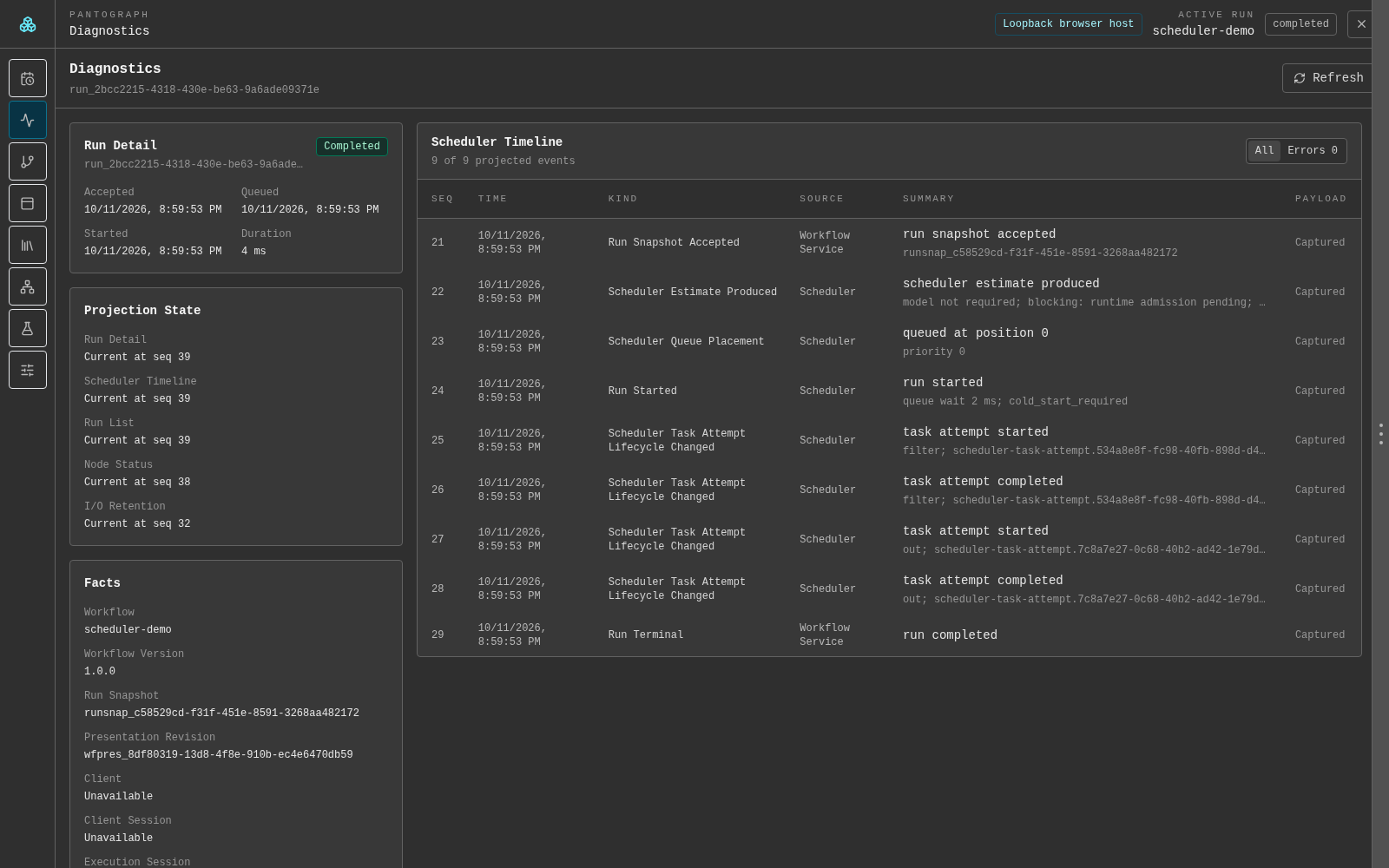Click the completed status badge in the header
Viewport: 1389px width, 868px height.
click(x=1300, y=24)
